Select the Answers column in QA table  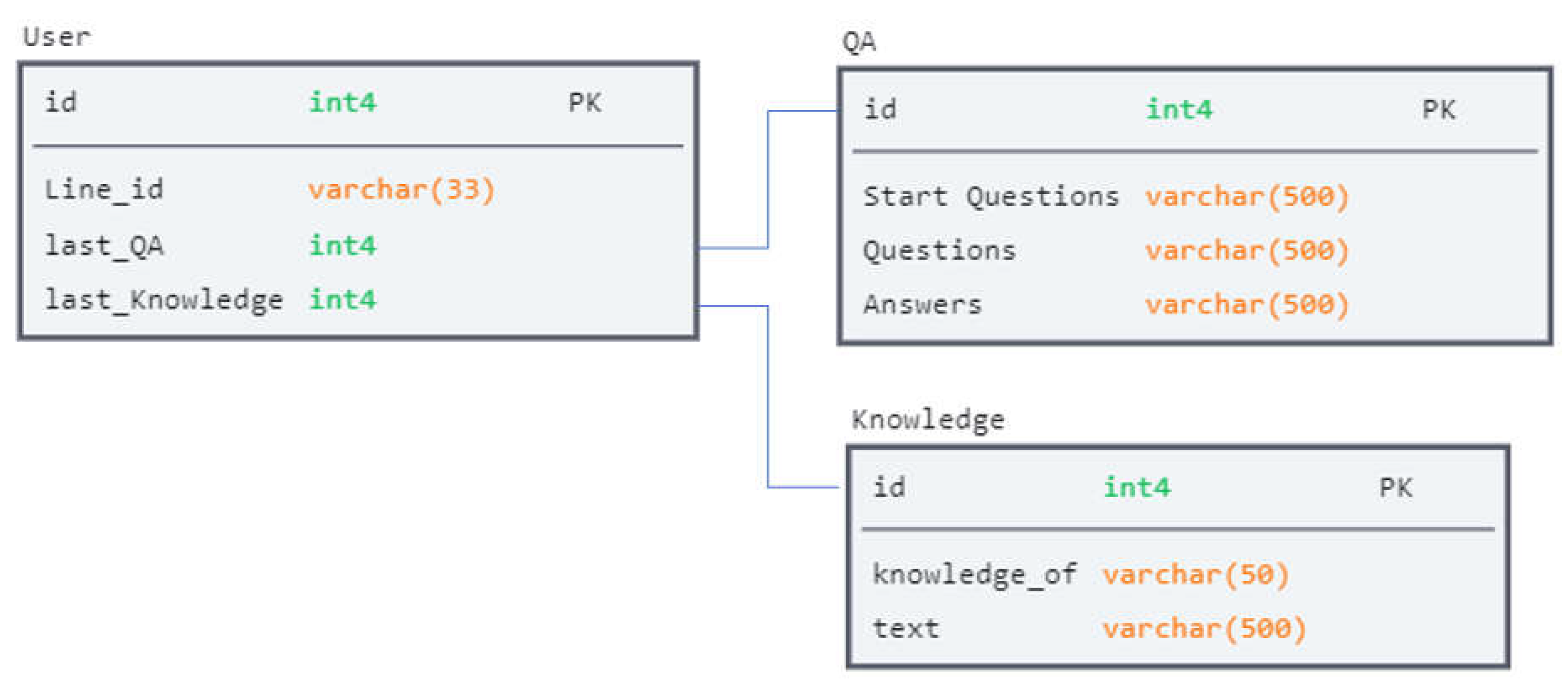point(923,304)
